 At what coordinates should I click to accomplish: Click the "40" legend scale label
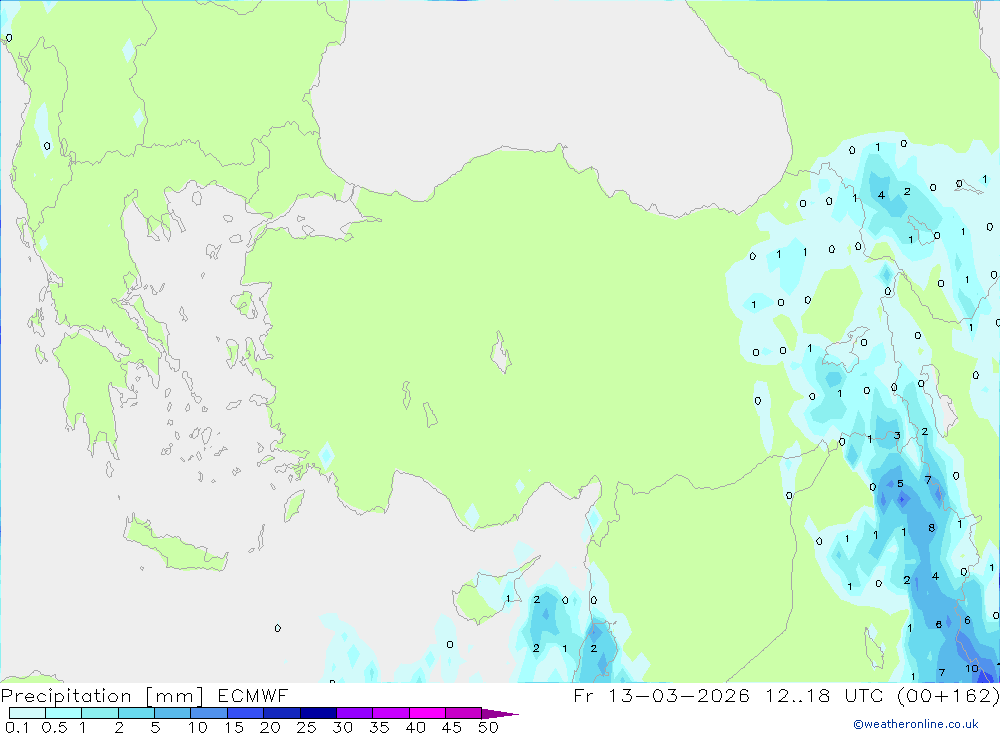tap(415, 727)
